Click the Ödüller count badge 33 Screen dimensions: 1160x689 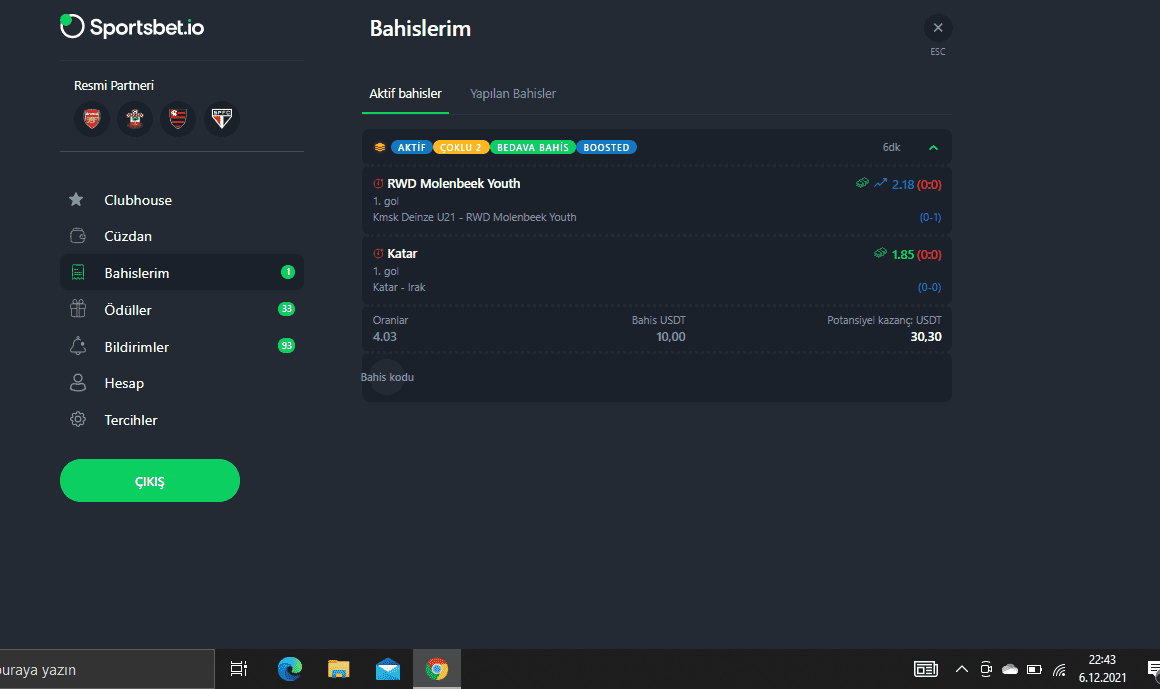click(x=286, y=309)
